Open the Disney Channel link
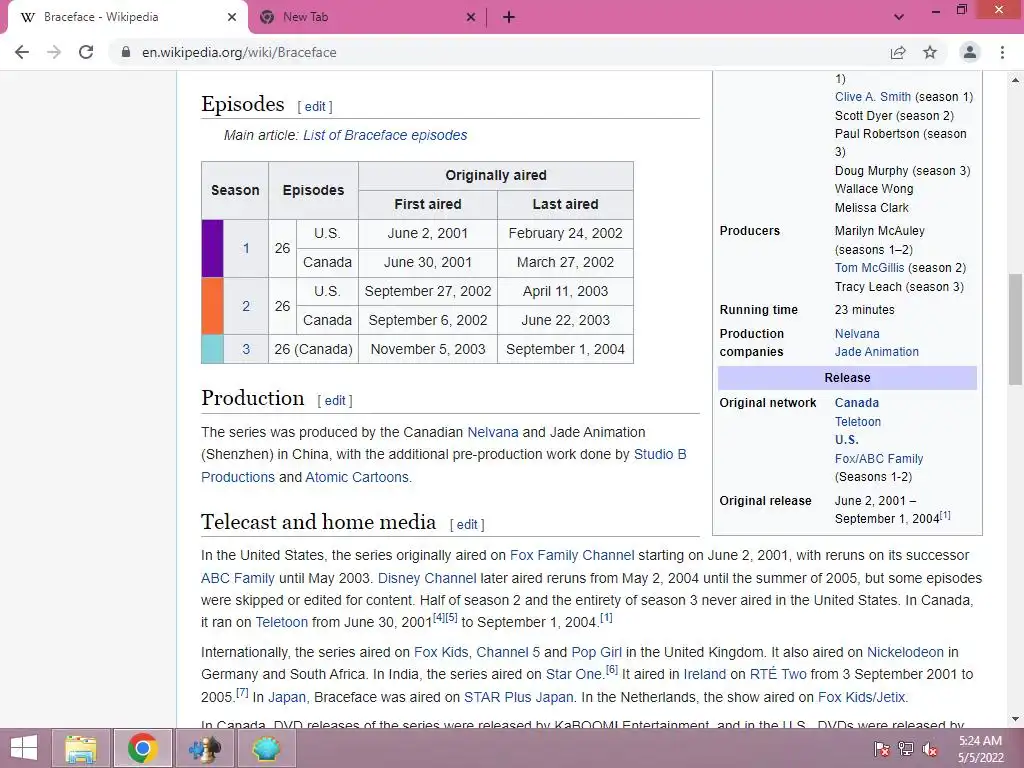 pos(427,578)
